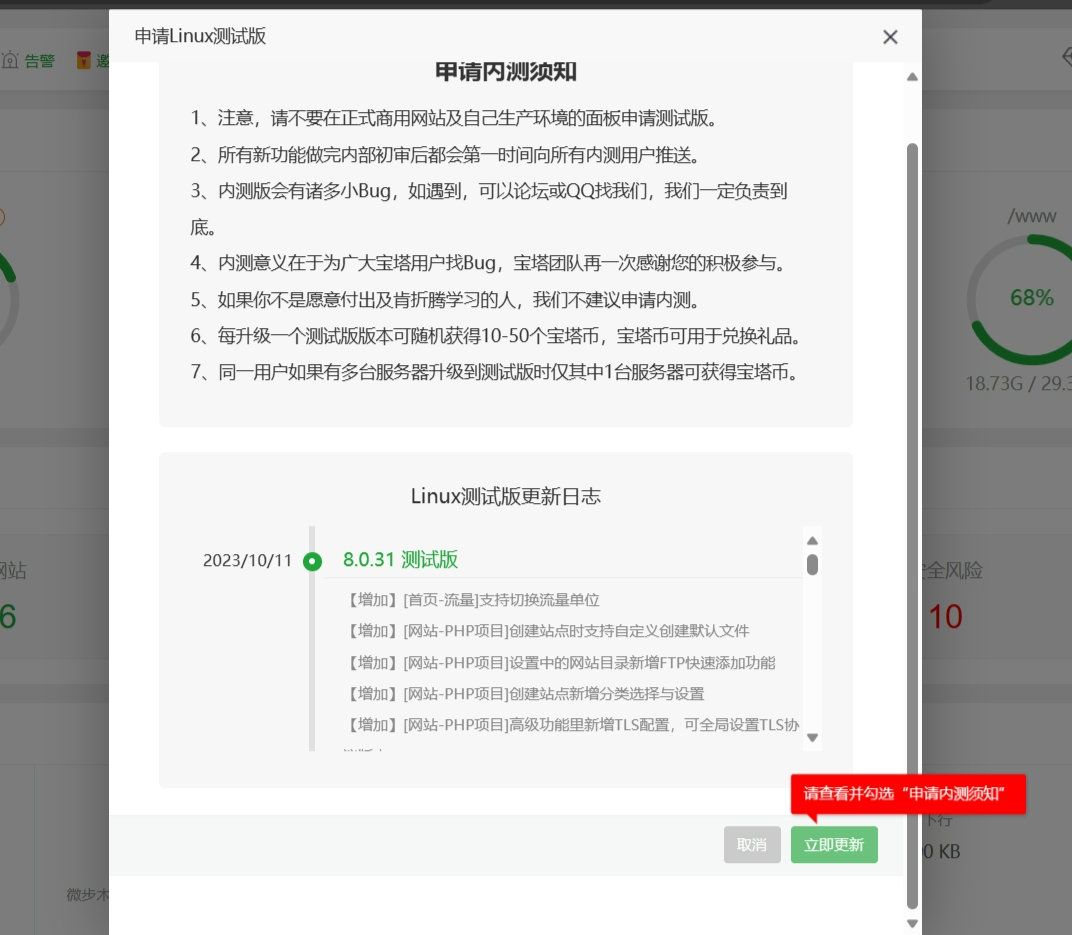The height and width of the screenshot is (935, 1072).
Task: Click the dialog title 申请Linux测试版
Action: point(200,36)
